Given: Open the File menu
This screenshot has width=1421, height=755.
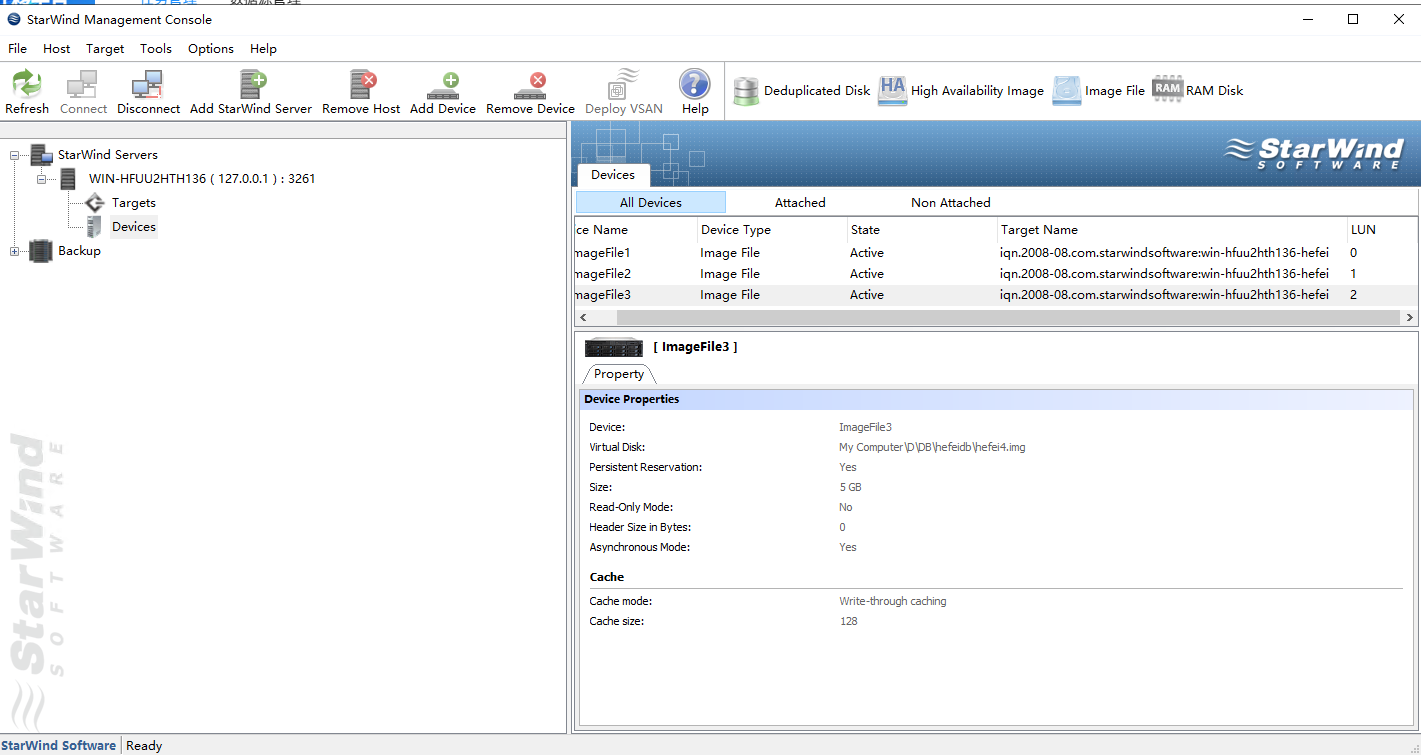Looking at the screenshot, I should (17, 48).
